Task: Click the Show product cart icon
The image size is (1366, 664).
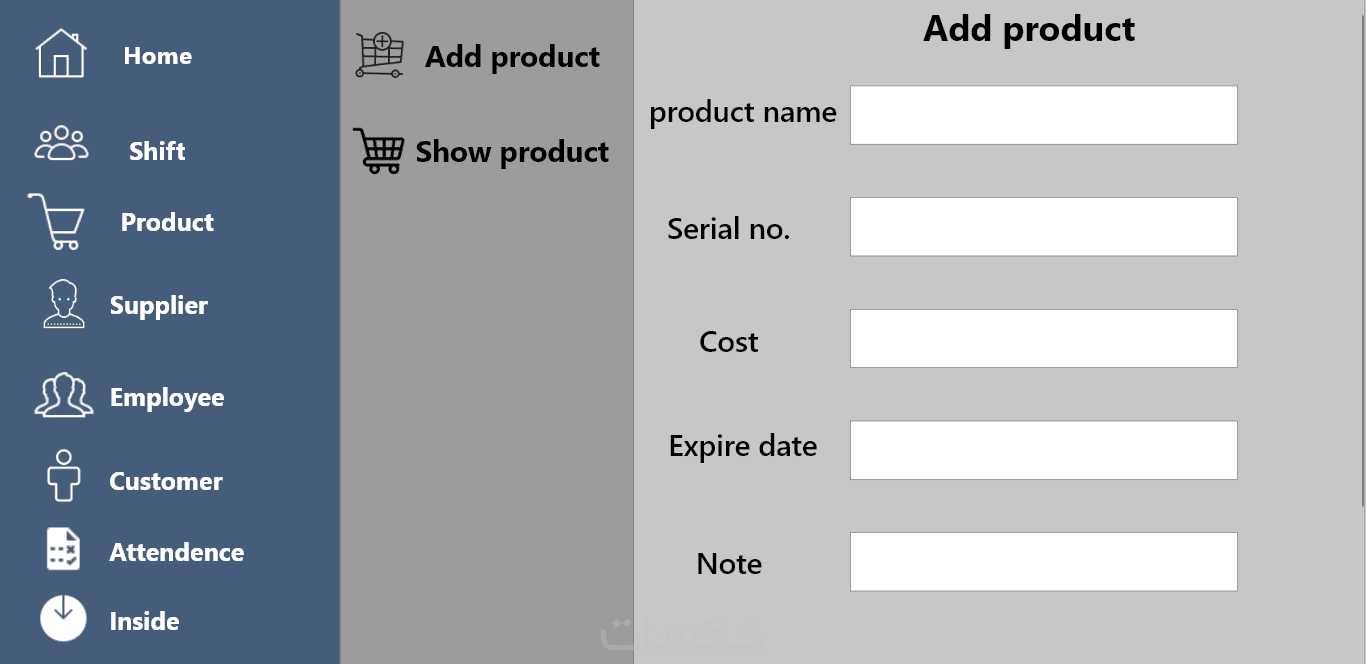Action: pos(379,151)
